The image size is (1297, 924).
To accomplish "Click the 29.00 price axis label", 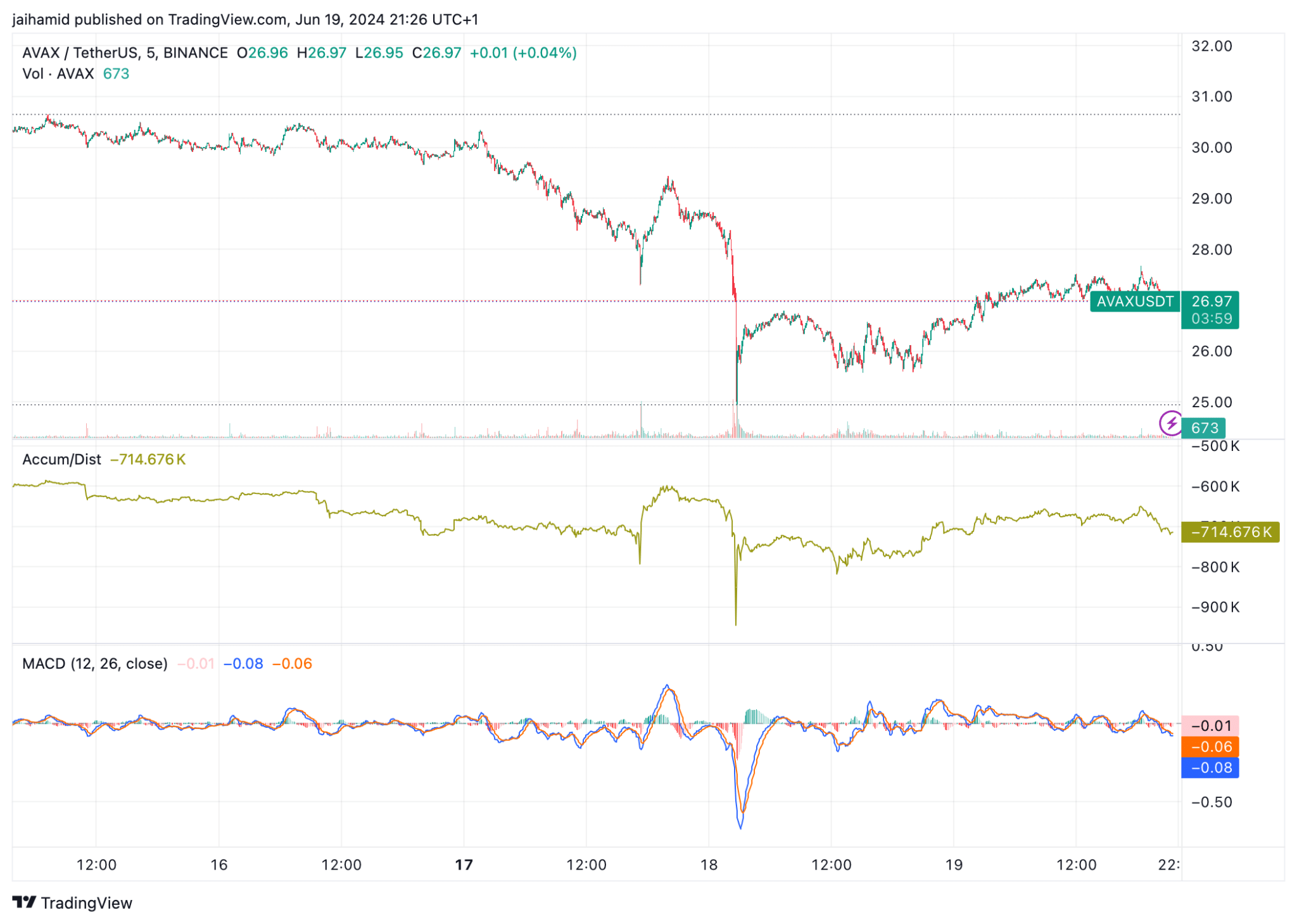I will 1212,199.
